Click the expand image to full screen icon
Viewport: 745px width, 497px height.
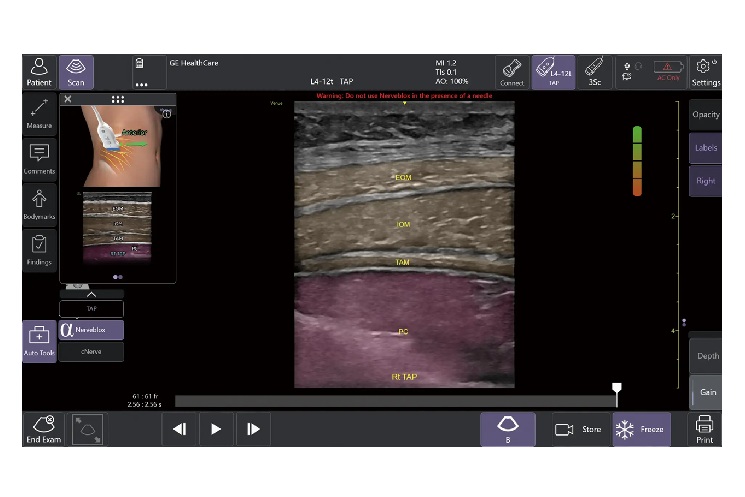click(x=87, y=429)
